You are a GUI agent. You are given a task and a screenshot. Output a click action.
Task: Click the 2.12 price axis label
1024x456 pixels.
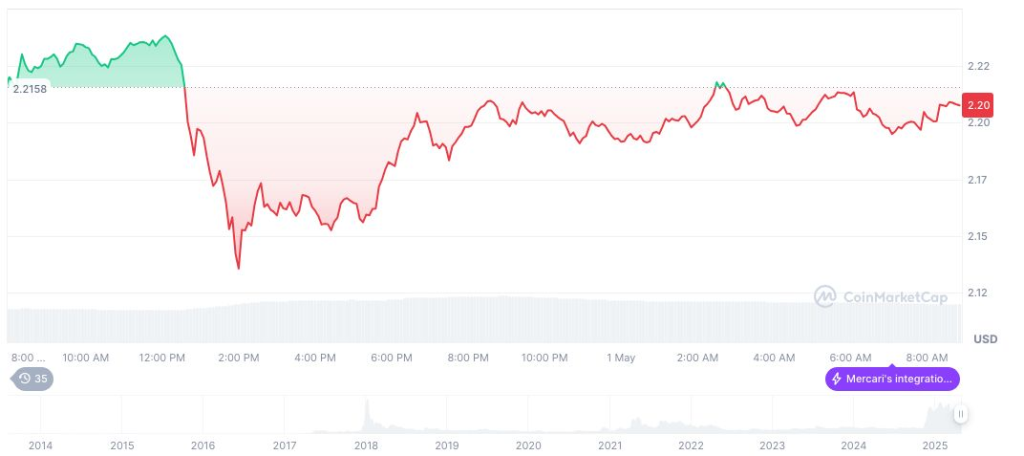tap(977, 292)
